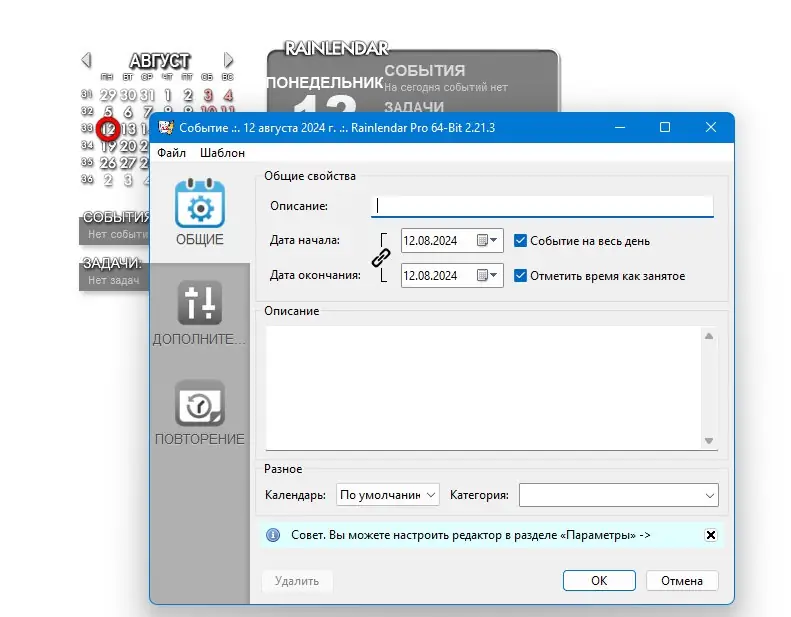Click the description scrollbar down arrow
This screenshot has width=791, height=617.
coord(709,441)
